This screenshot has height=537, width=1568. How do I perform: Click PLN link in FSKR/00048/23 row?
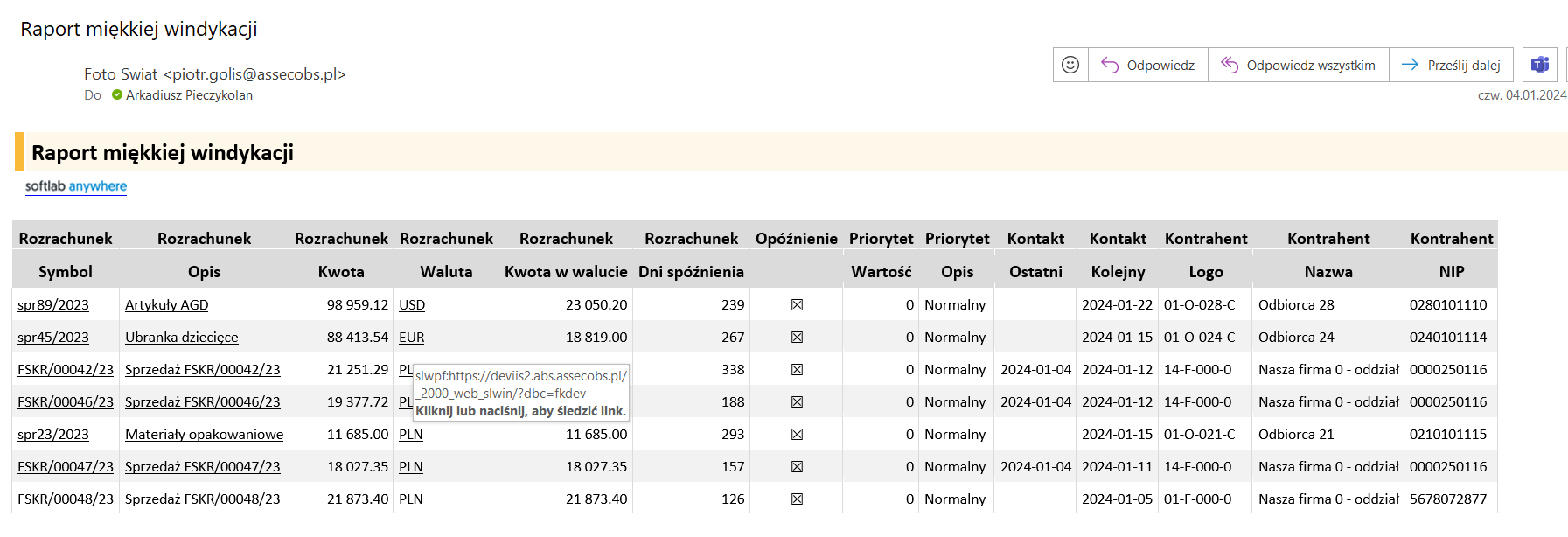[411, 499]
